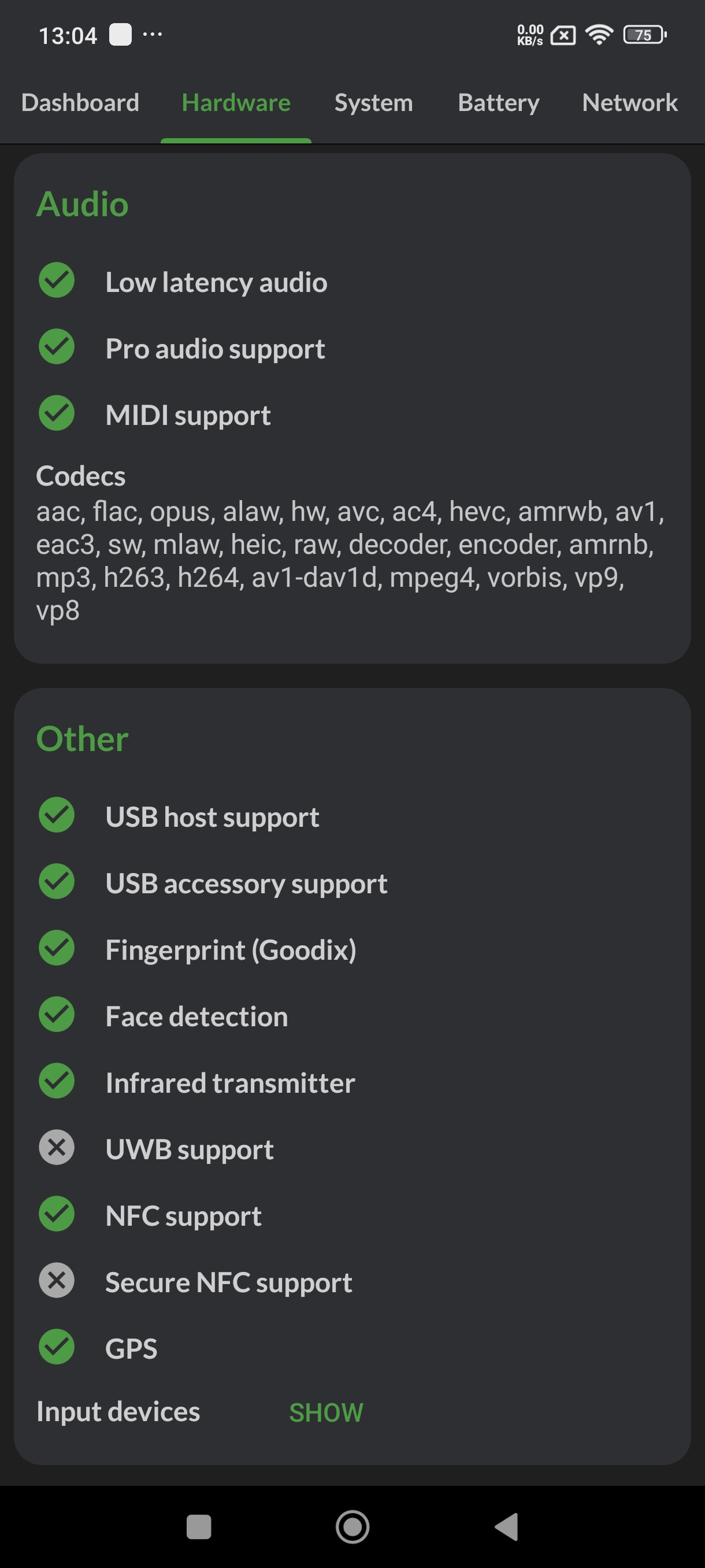Tap the Low latency audio checkmark icon
Viewport: 705px width, 1568px height.
pyautogui.click(x=57, y=280)
